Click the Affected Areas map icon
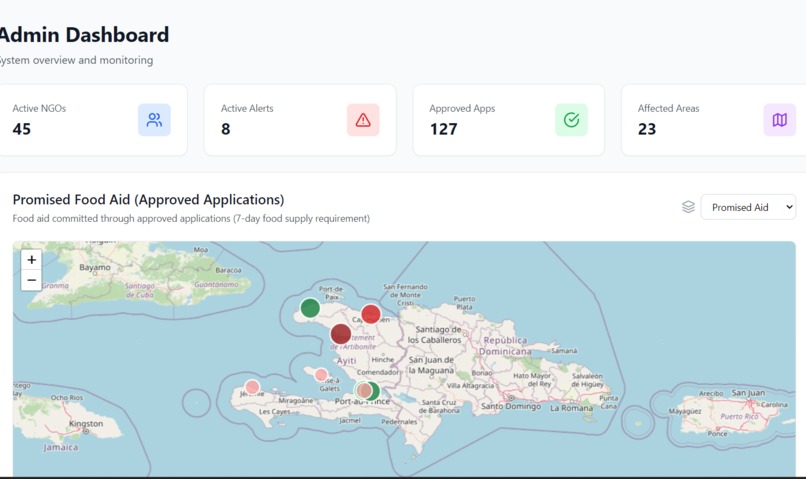The height and width of the screenshot is (479, 806). pos(779,120)
